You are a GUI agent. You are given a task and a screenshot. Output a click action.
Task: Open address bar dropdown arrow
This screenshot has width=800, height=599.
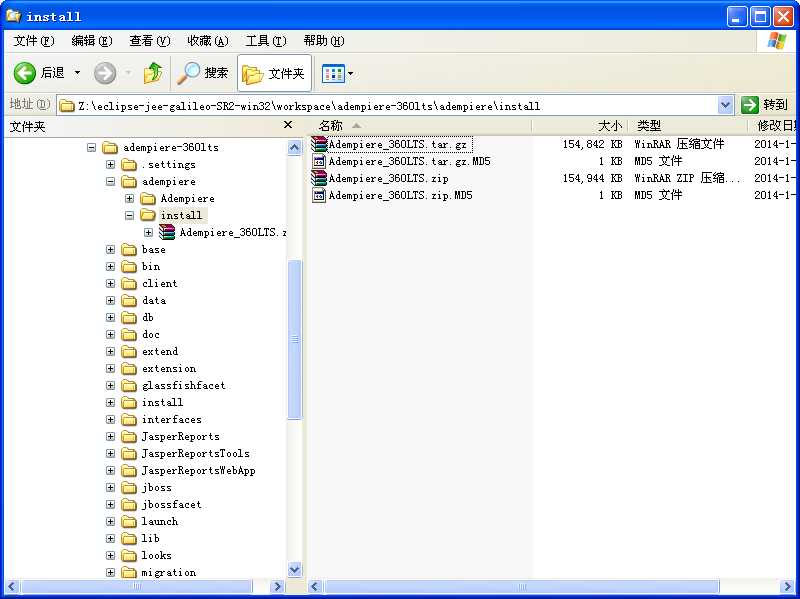[x=725, y=105]
